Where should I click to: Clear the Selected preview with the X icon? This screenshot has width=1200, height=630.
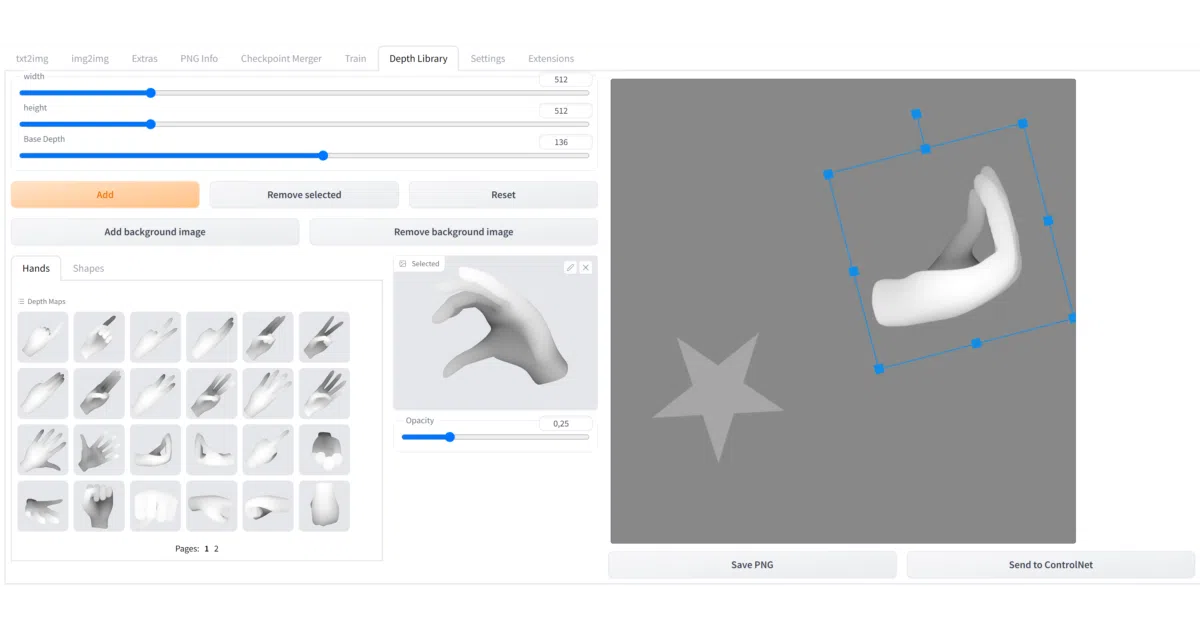point(586,267)
